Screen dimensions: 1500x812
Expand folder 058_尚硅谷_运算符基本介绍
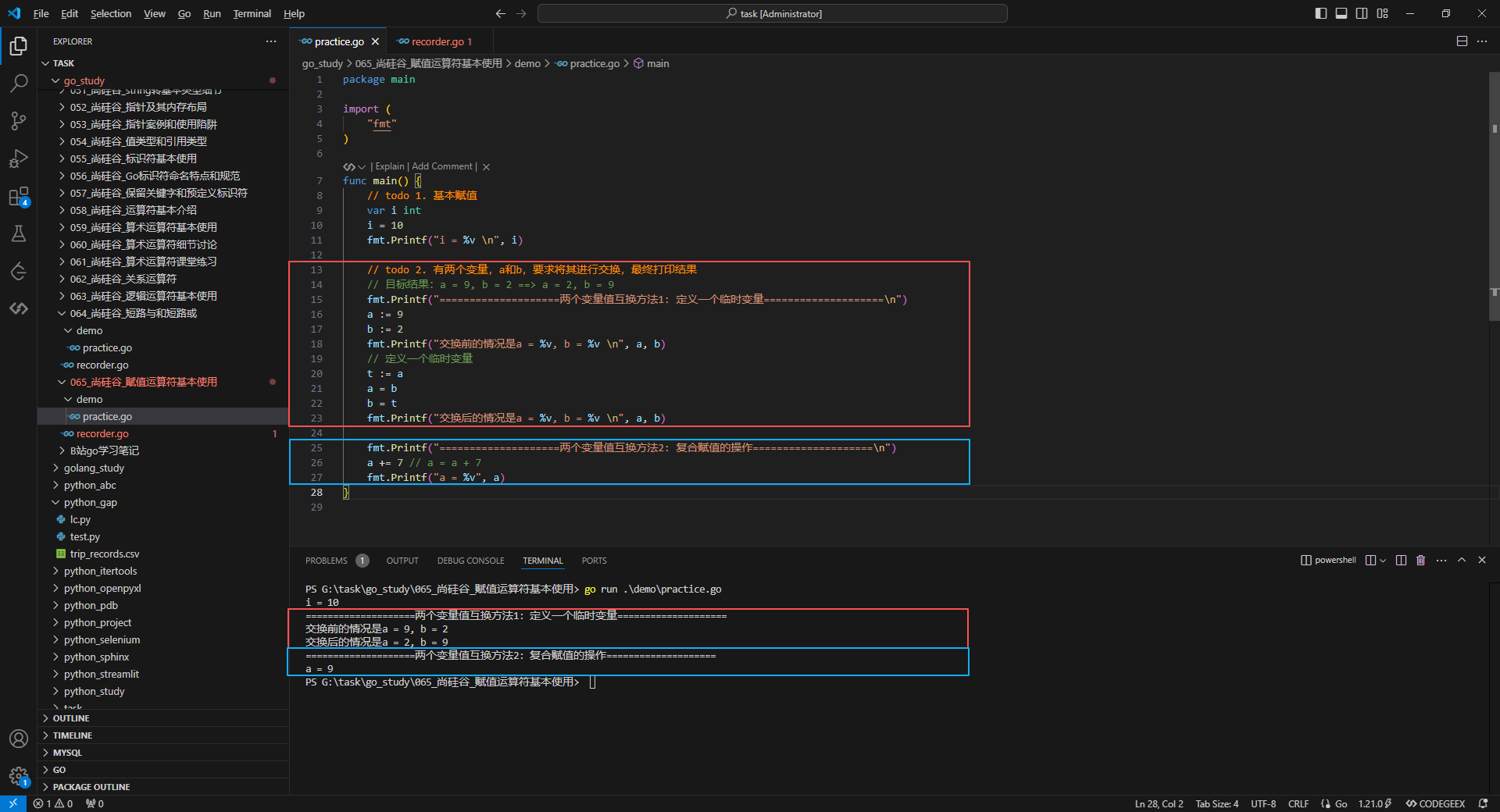coord(163,210)
